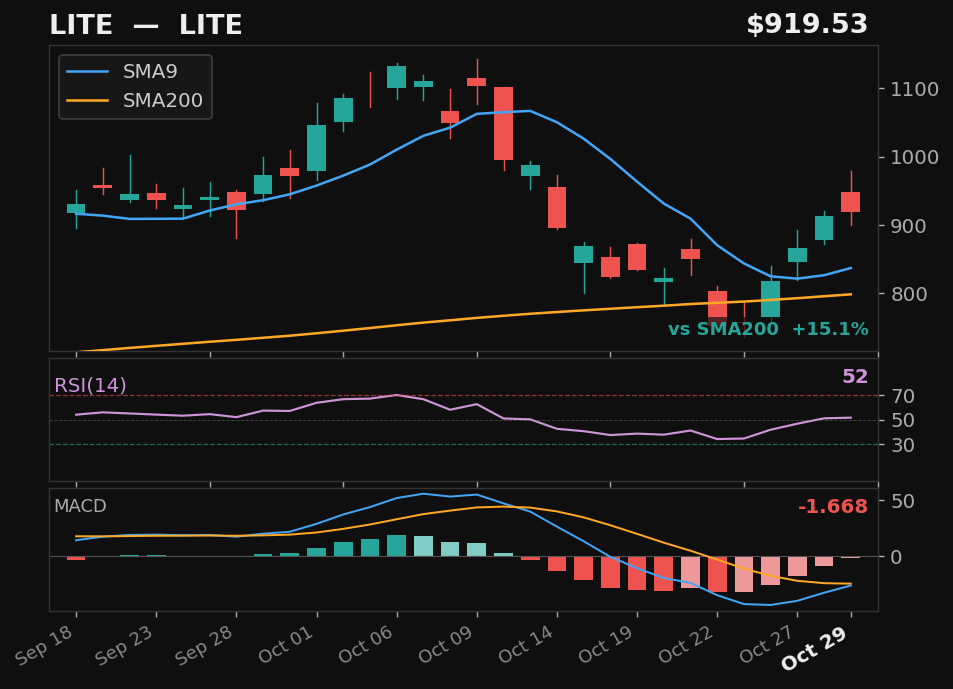
Task: Click the blue SMA9 legend line swatch
Action: (x=88, y=72)
